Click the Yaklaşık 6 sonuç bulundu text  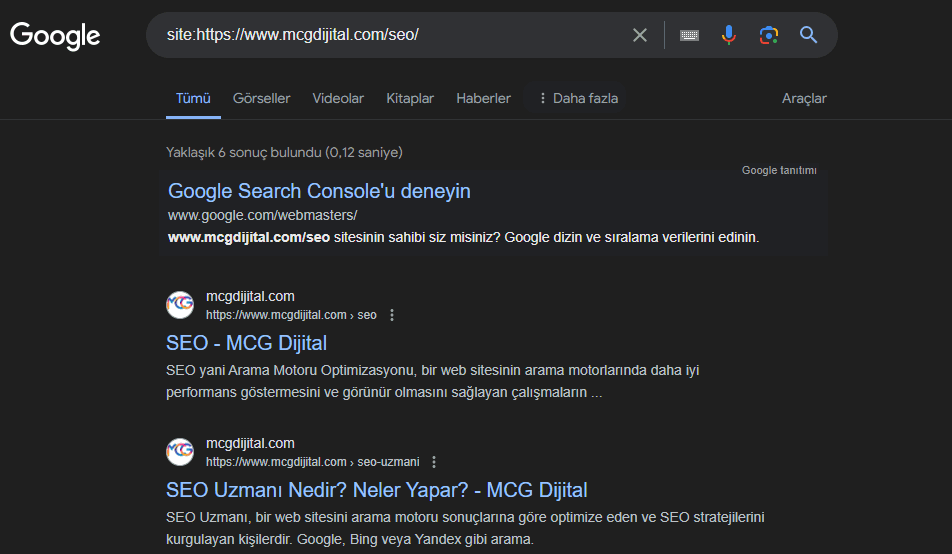point(284,152)
